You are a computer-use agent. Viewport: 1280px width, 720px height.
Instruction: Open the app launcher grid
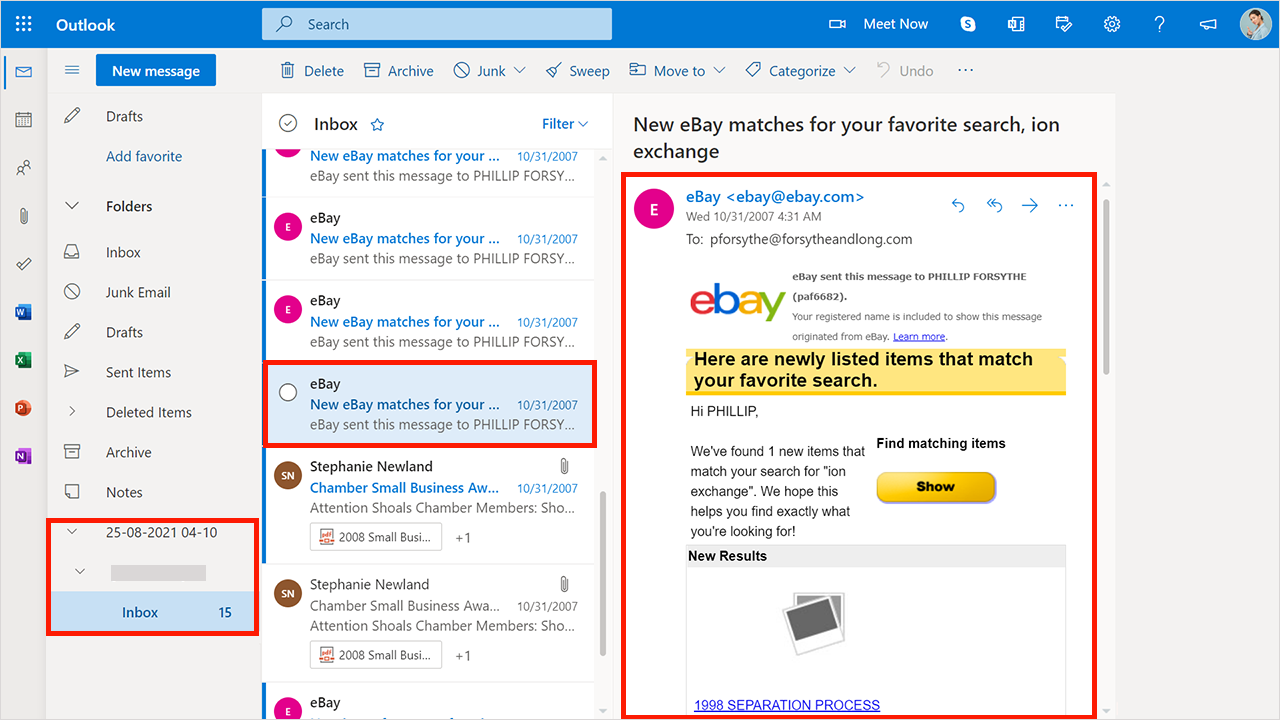point(24,24)
